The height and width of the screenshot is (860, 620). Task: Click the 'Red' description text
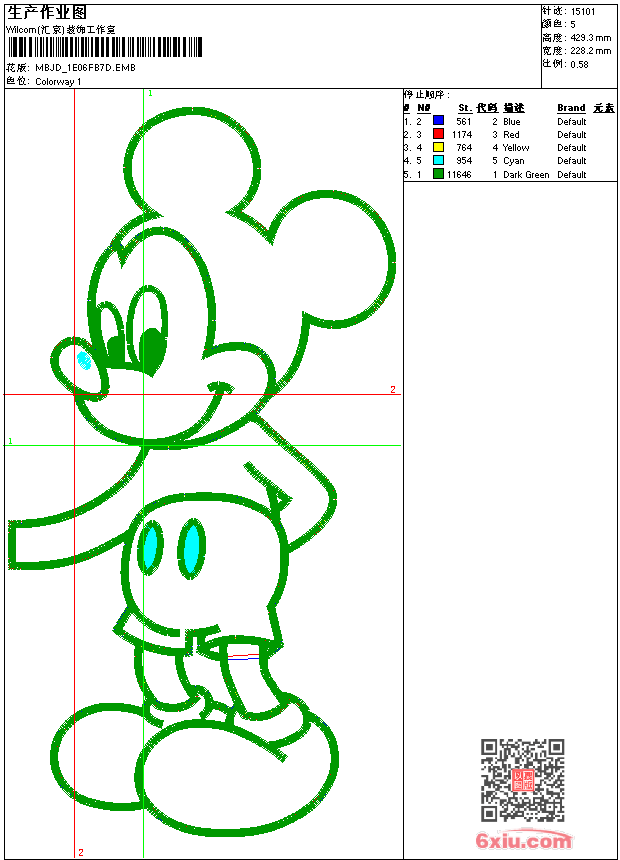(511, 135)
